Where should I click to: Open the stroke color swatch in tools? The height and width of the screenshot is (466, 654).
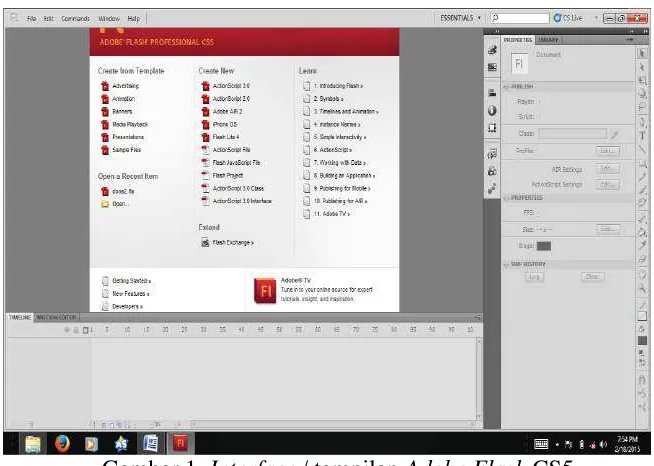pos(642,316)
